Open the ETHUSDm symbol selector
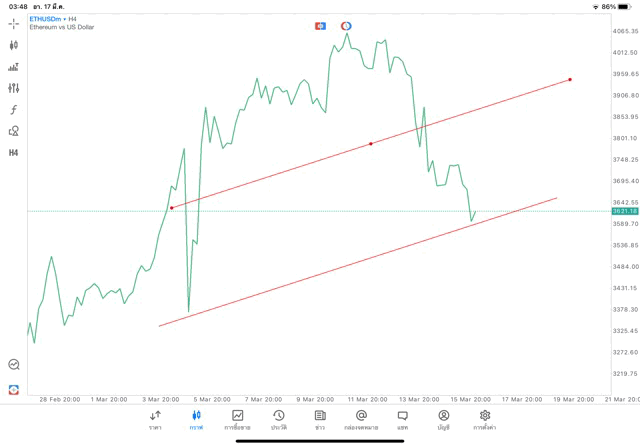 (x=50, y=18)
